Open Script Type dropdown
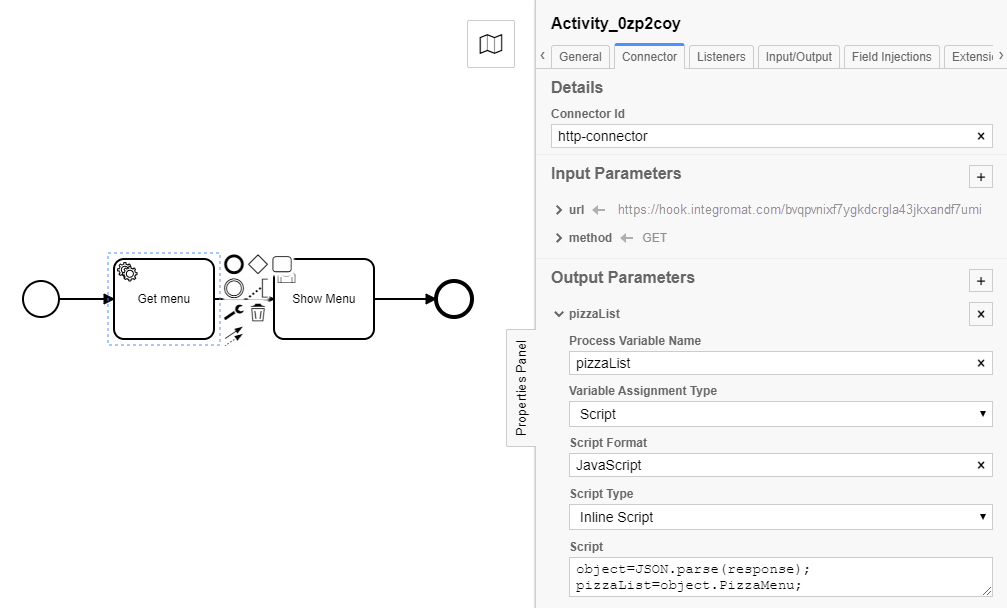Screen dimensions: 1007x608 780,517
